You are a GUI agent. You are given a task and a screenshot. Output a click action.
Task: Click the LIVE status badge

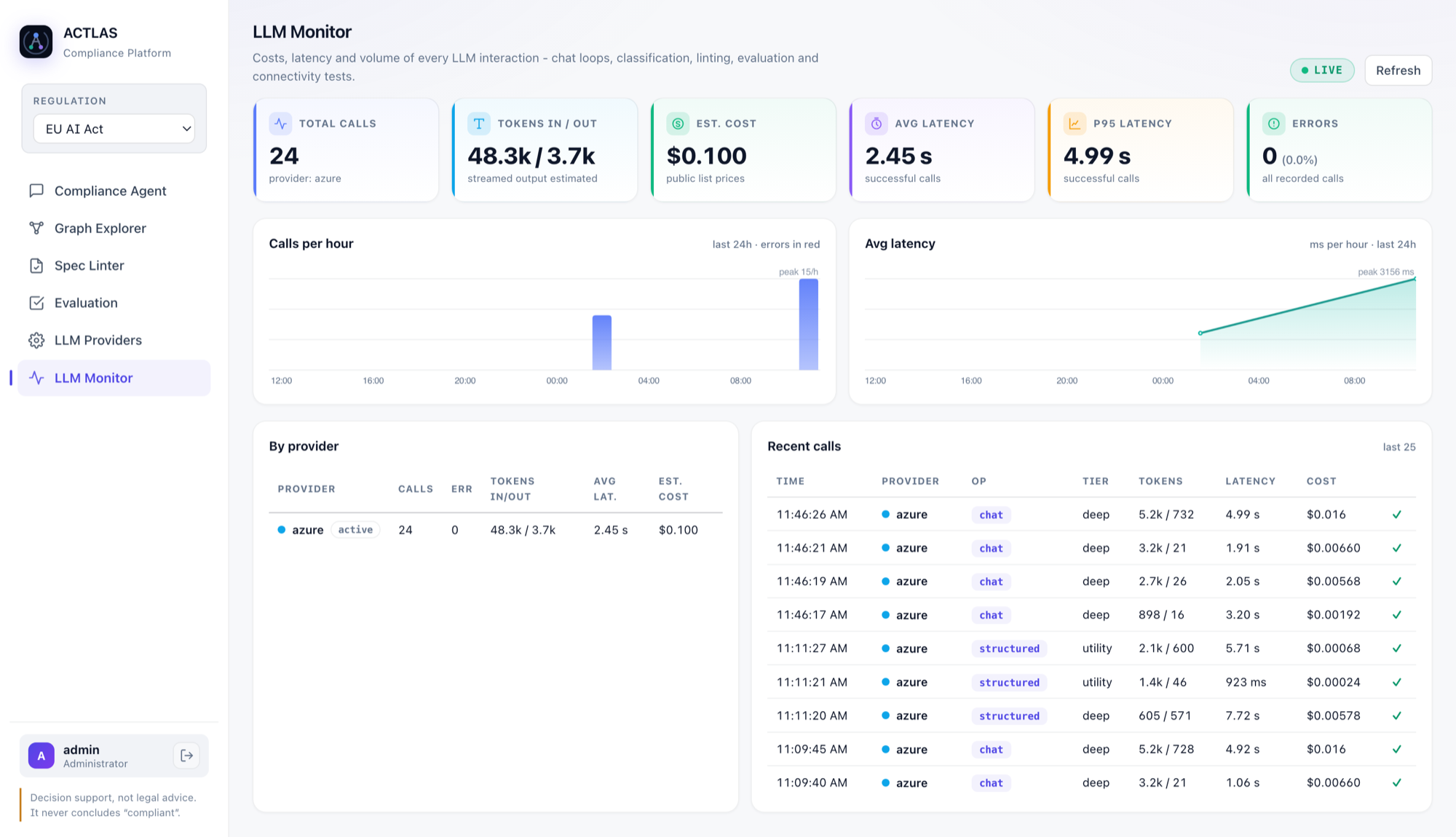[x=1322, y=71]
